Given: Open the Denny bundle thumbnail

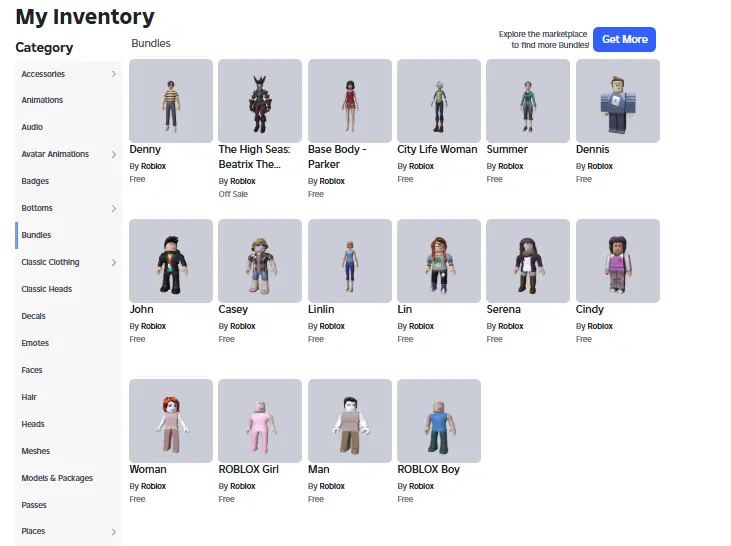Looking at the screenshot, I should point(171,101).
